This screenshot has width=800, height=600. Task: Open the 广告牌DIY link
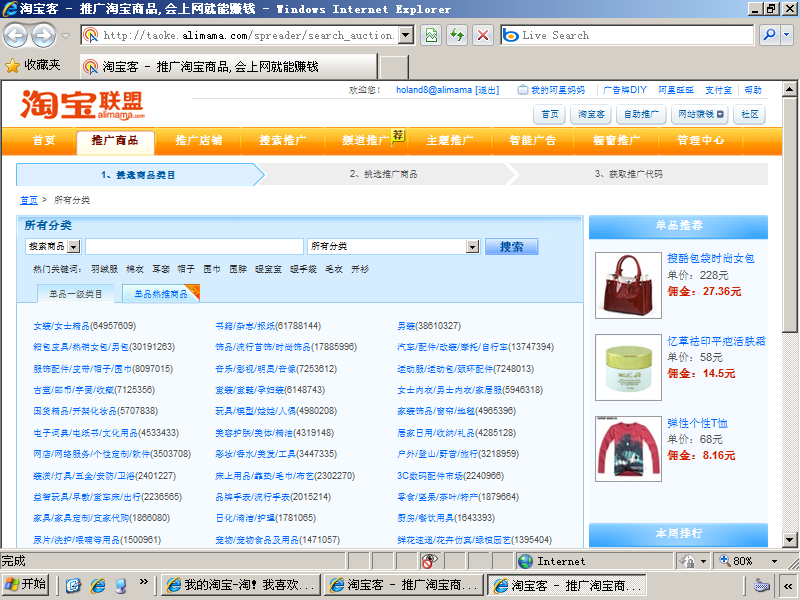coord(624,90)
